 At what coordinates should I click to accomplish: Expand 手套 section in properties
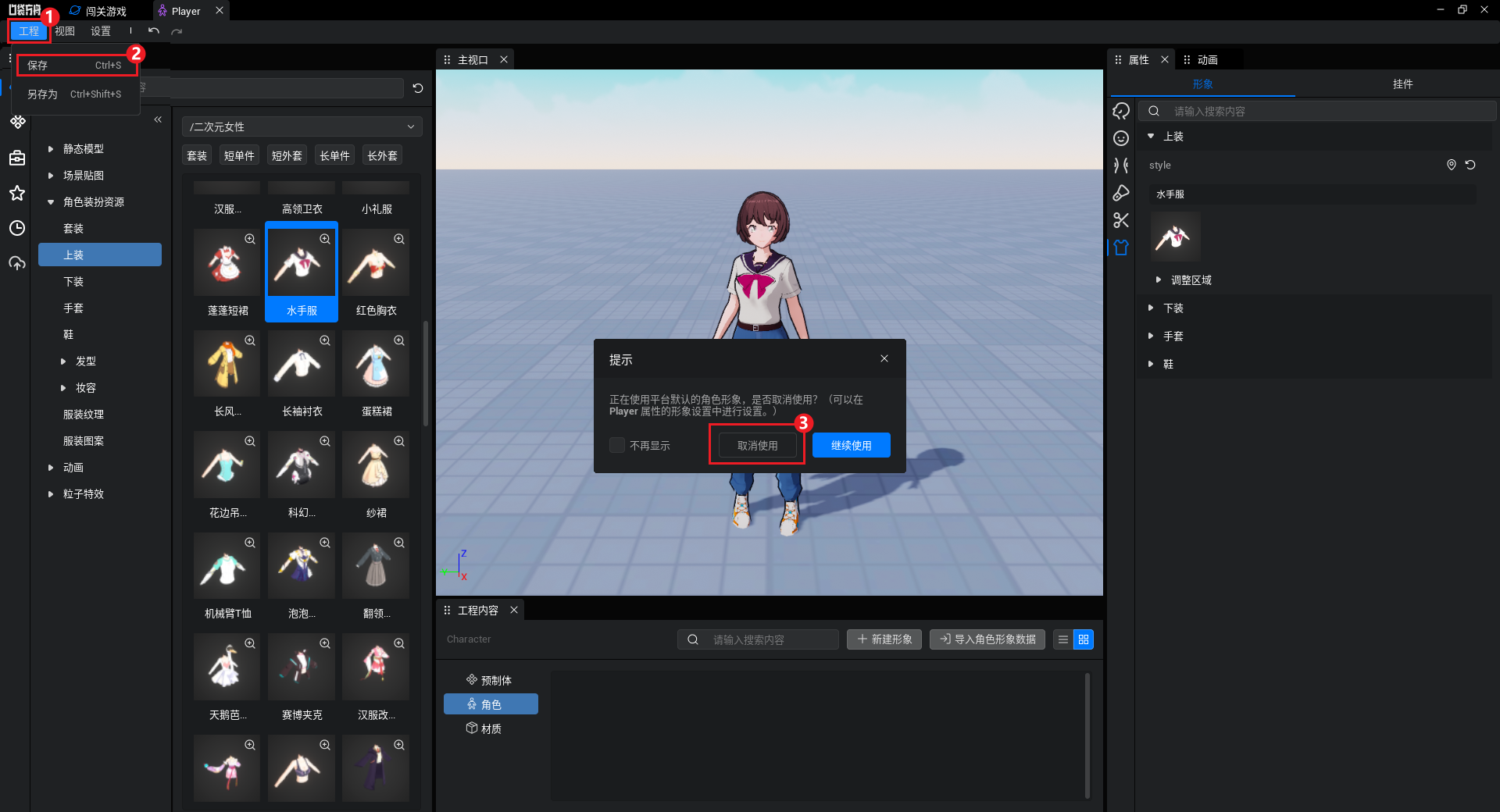pyautogui.click(x=1151, y=336)
